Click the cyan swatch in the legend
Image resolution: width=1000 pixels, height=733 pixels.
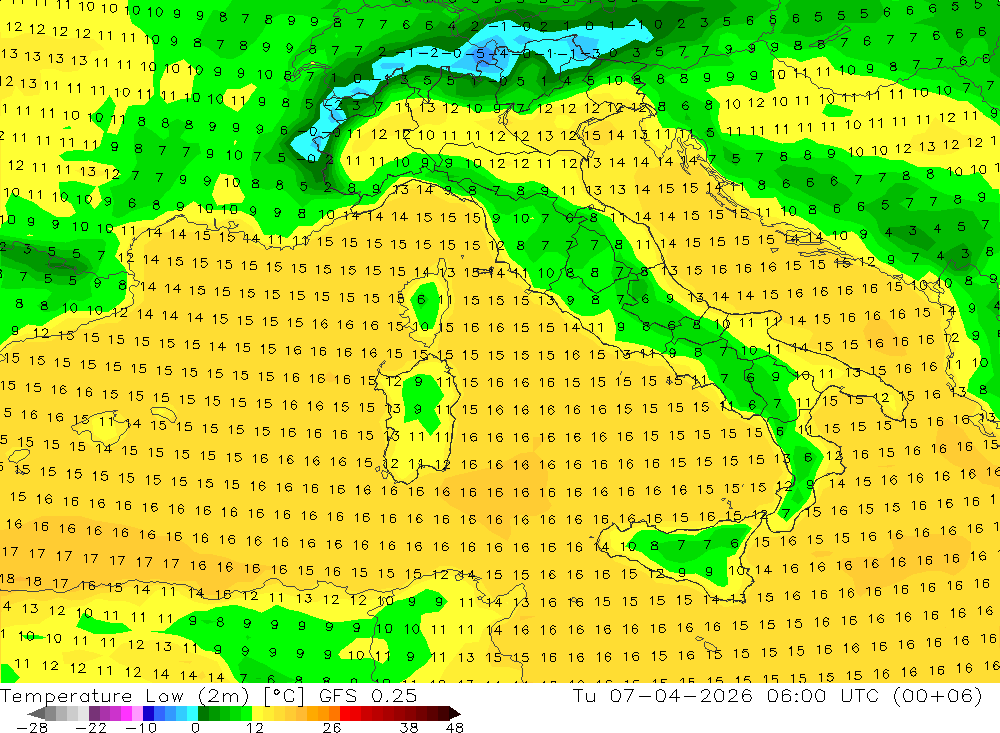pos(192,713)
